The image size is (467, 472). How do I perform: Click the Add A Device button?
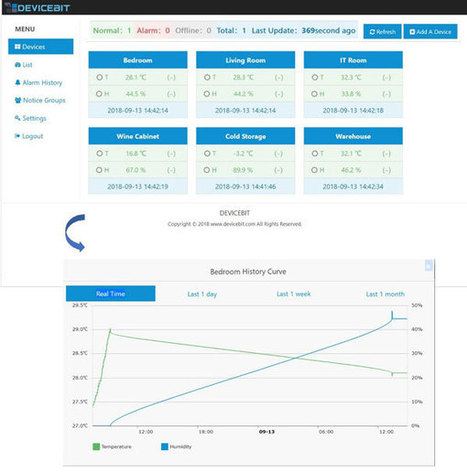430,32
